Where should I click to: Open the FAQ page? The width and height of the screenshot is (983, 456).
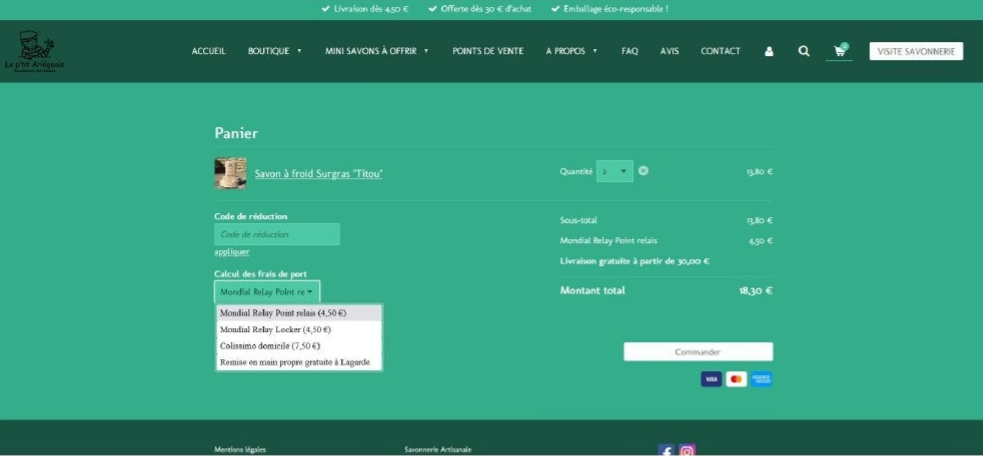[629, 51]
